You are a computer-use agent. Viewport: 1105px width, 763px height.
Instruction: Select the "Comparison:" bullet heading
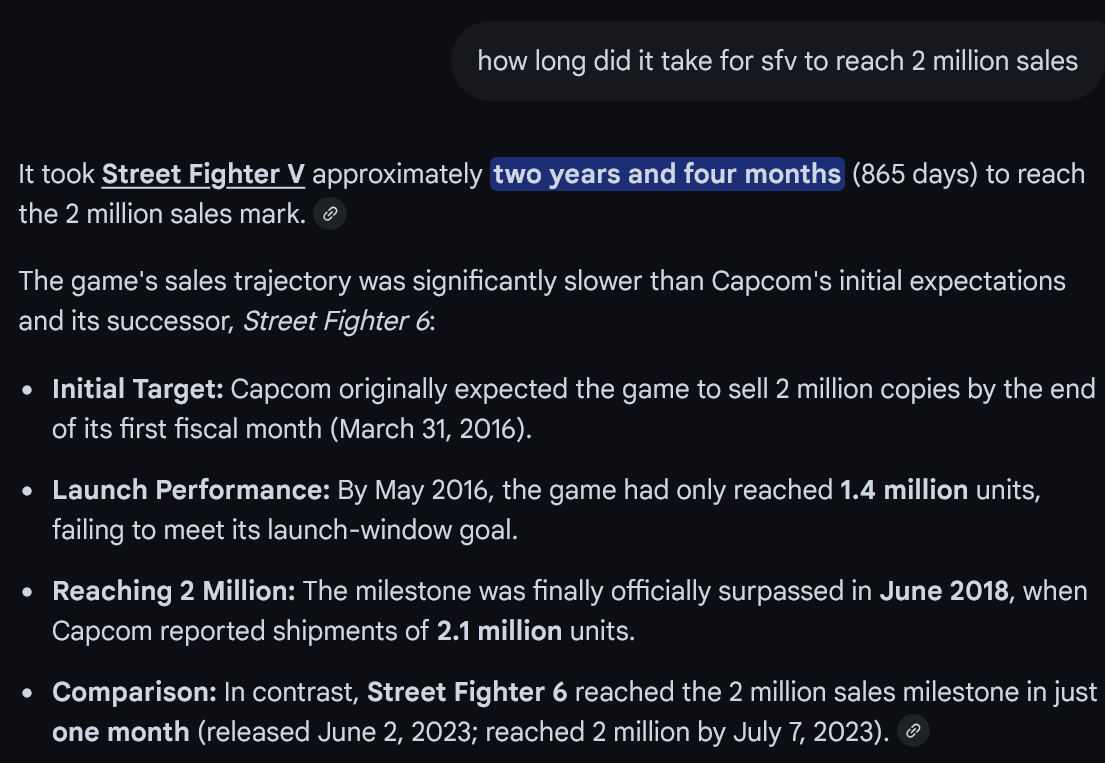(135, 692)
